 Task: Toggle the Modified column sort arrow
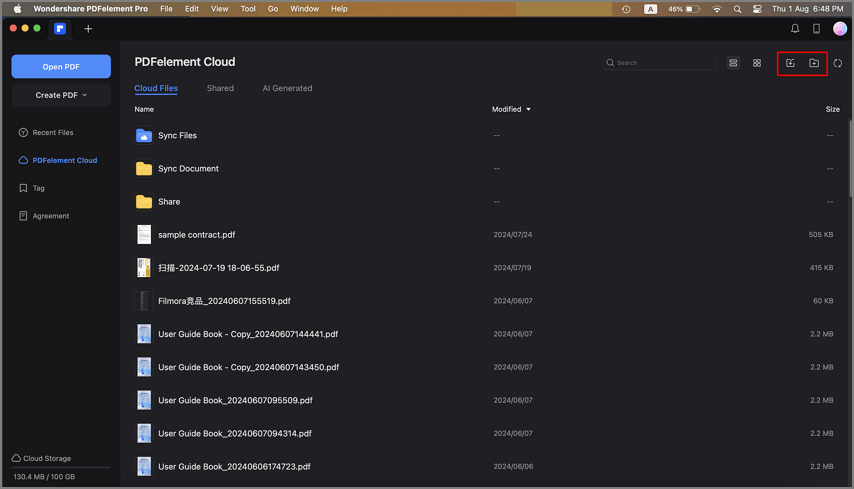[529, 109]
